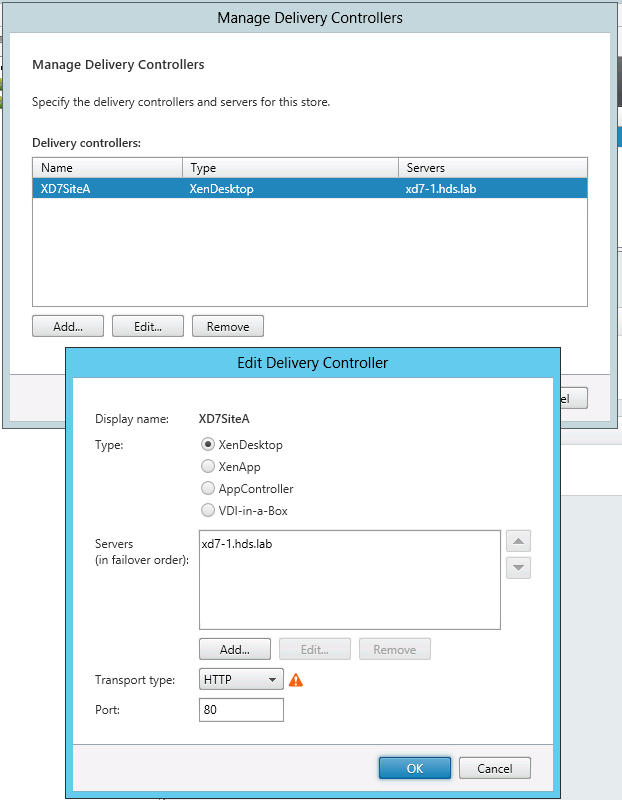Select the XD7SiteA row in controllers list

310,188
